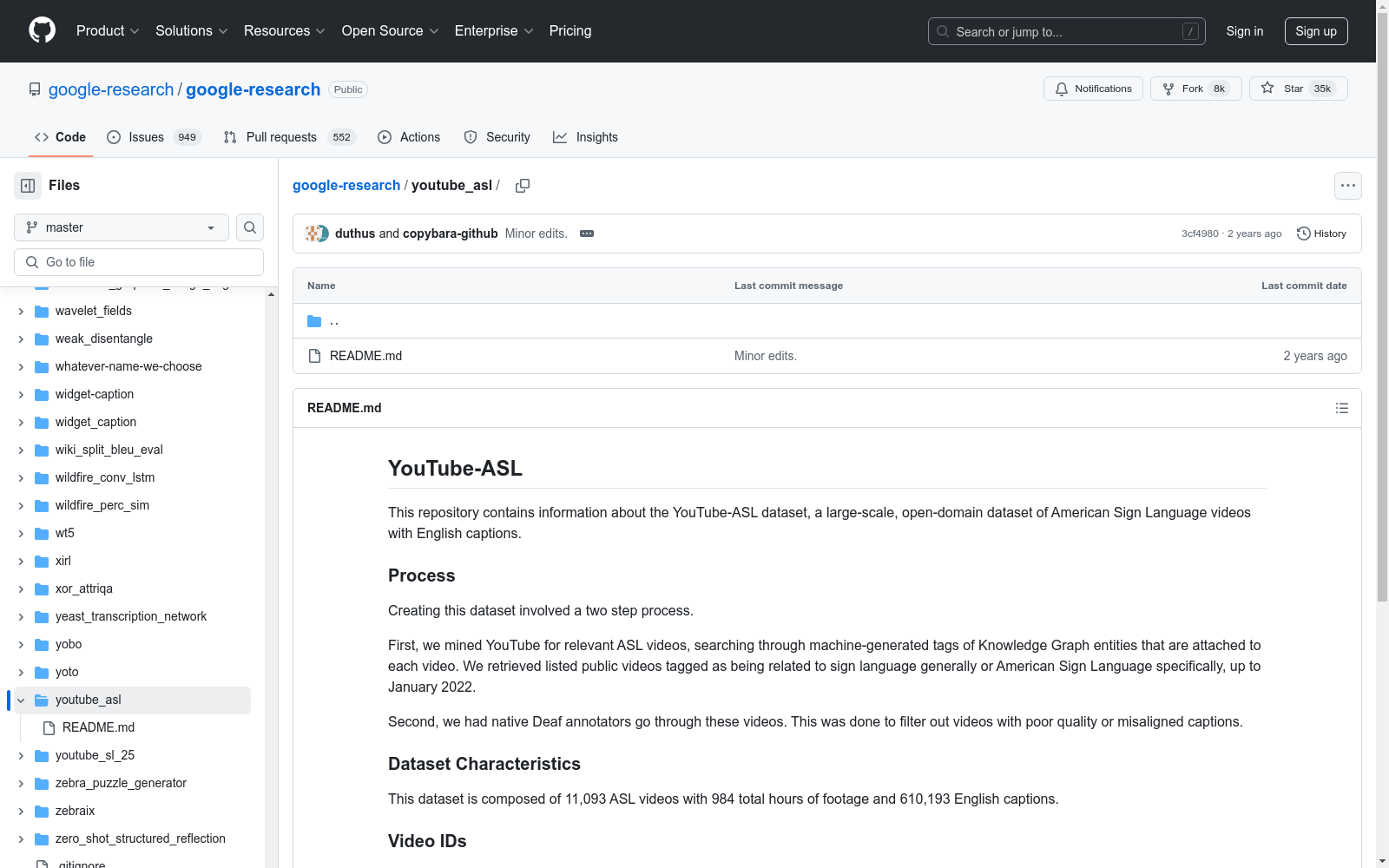This screenshot has height=868, width=1389.
Task: Click Sign up button
Action: [1316, 31]
